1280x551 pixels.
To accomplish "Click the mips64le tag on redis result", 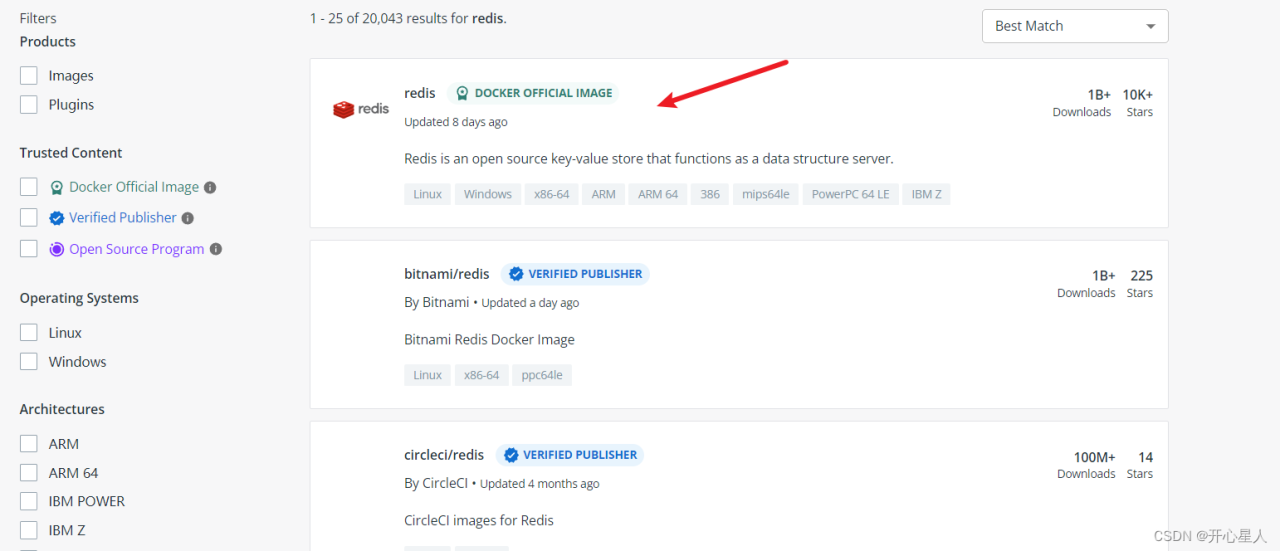I will [x=766, y=194].
